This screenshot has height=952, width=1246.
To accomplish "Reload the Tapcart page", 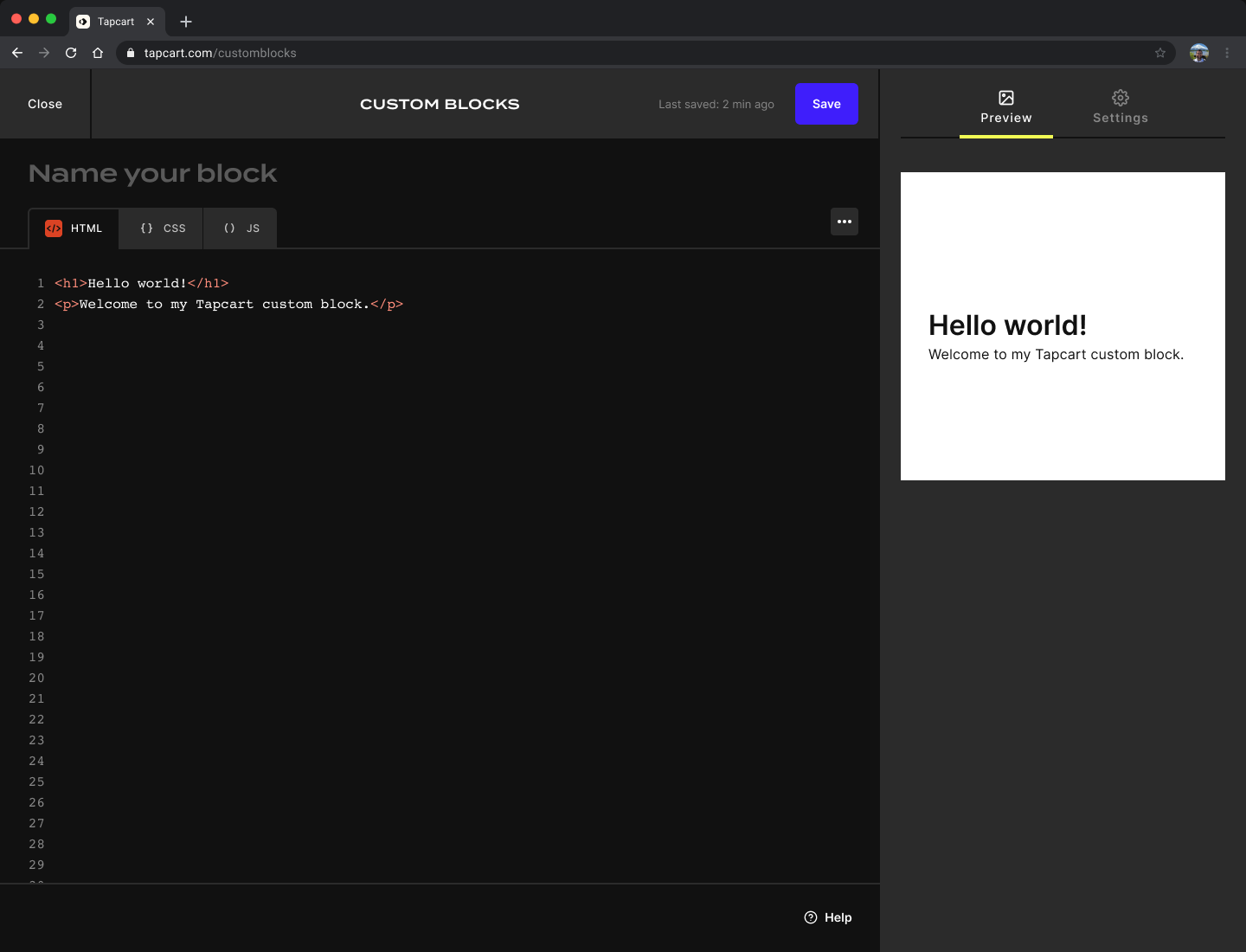I will [x=71, y=53].
